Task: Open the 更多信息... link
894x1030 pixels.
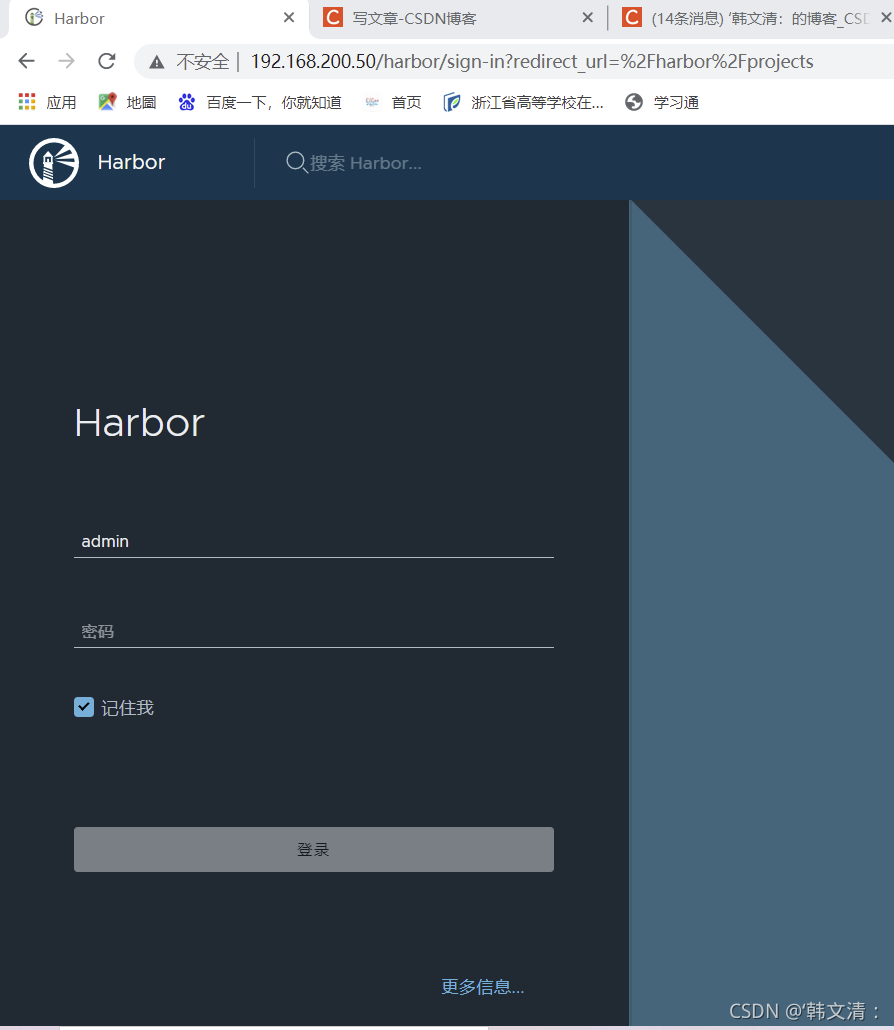Action: tap(483, 987)
